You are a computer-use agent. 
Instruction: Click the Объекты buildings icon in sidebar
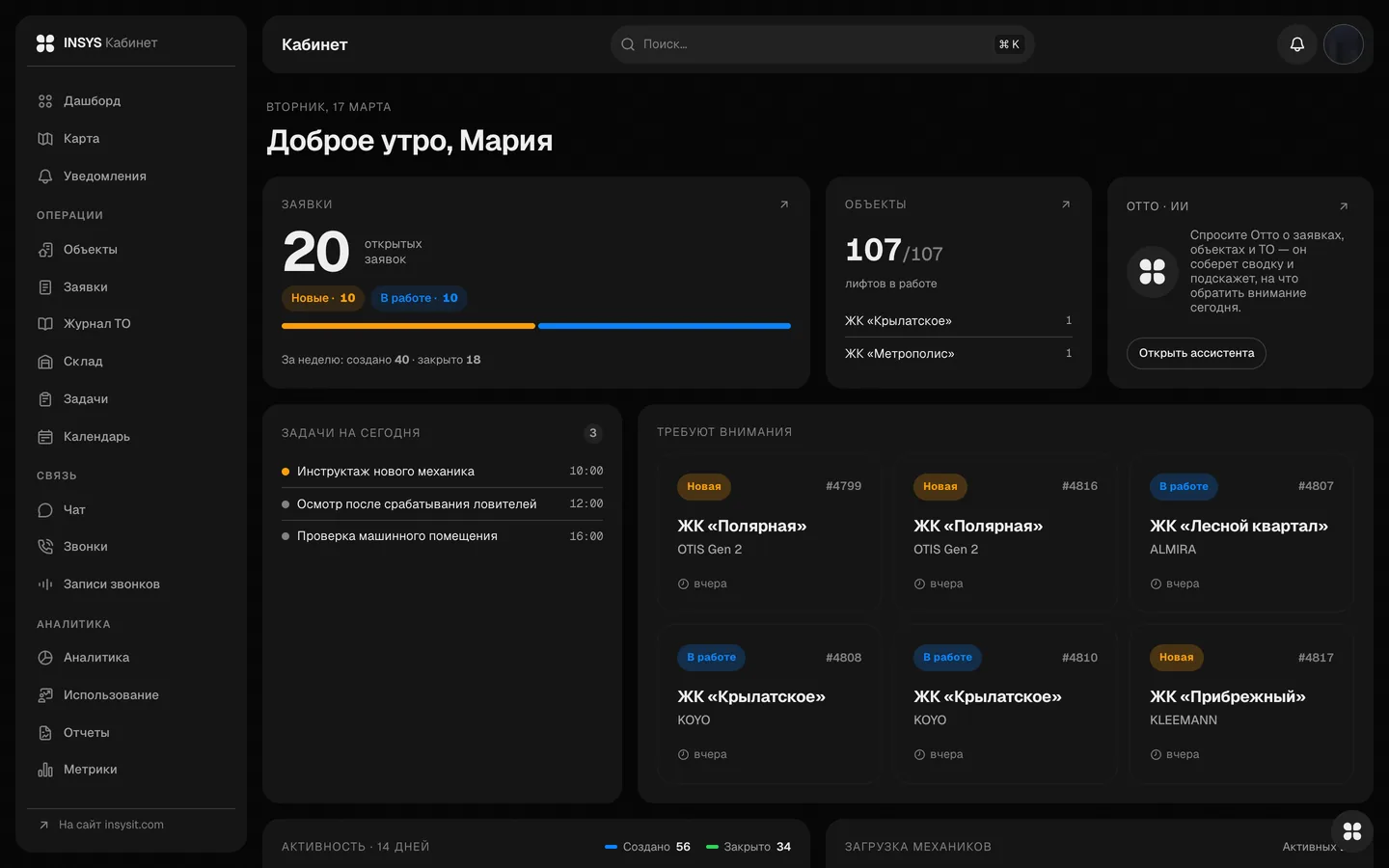point(45,250)
